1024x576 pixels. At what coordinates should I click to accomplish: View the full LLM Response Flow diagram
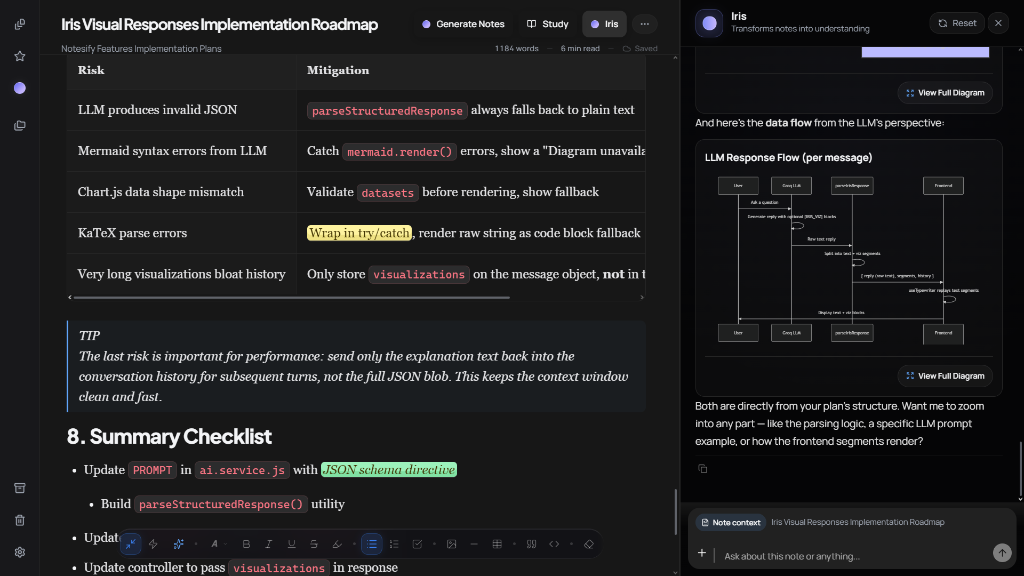946,376
